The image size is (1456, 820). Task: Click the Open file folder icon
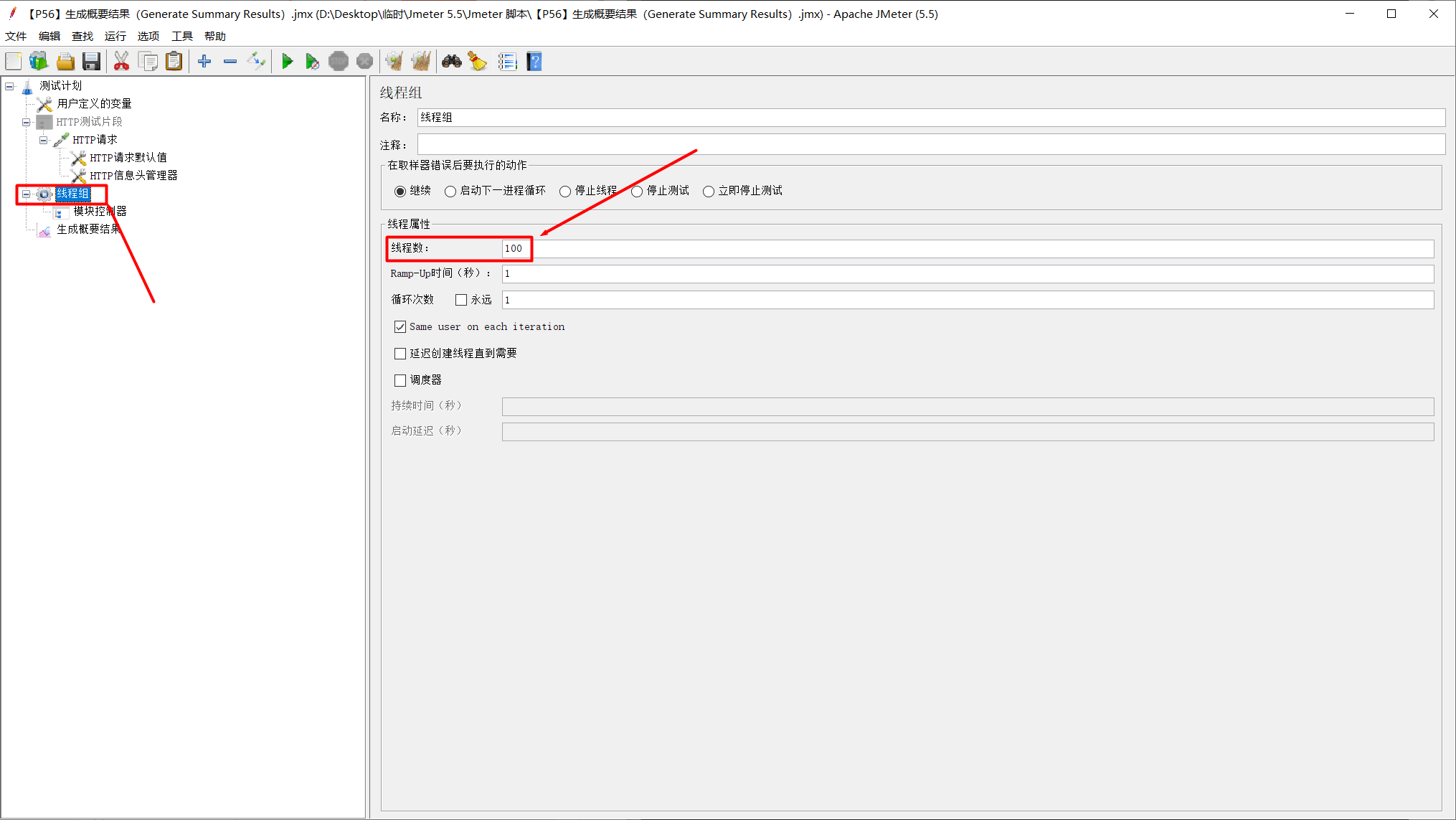pos(65,62)
